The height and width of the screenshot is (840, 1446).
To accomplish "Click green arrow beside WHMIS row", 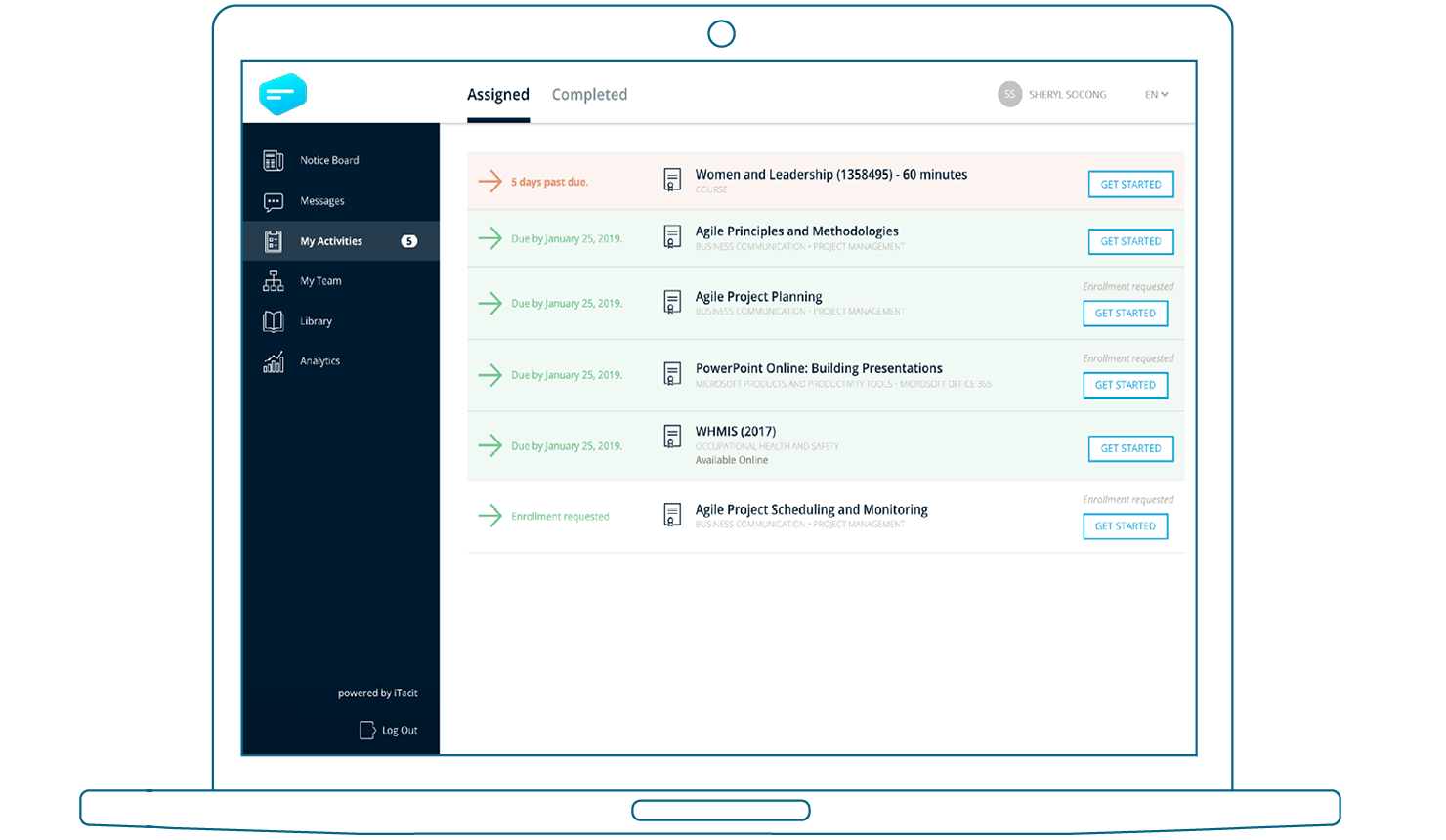I will point(489,445).
